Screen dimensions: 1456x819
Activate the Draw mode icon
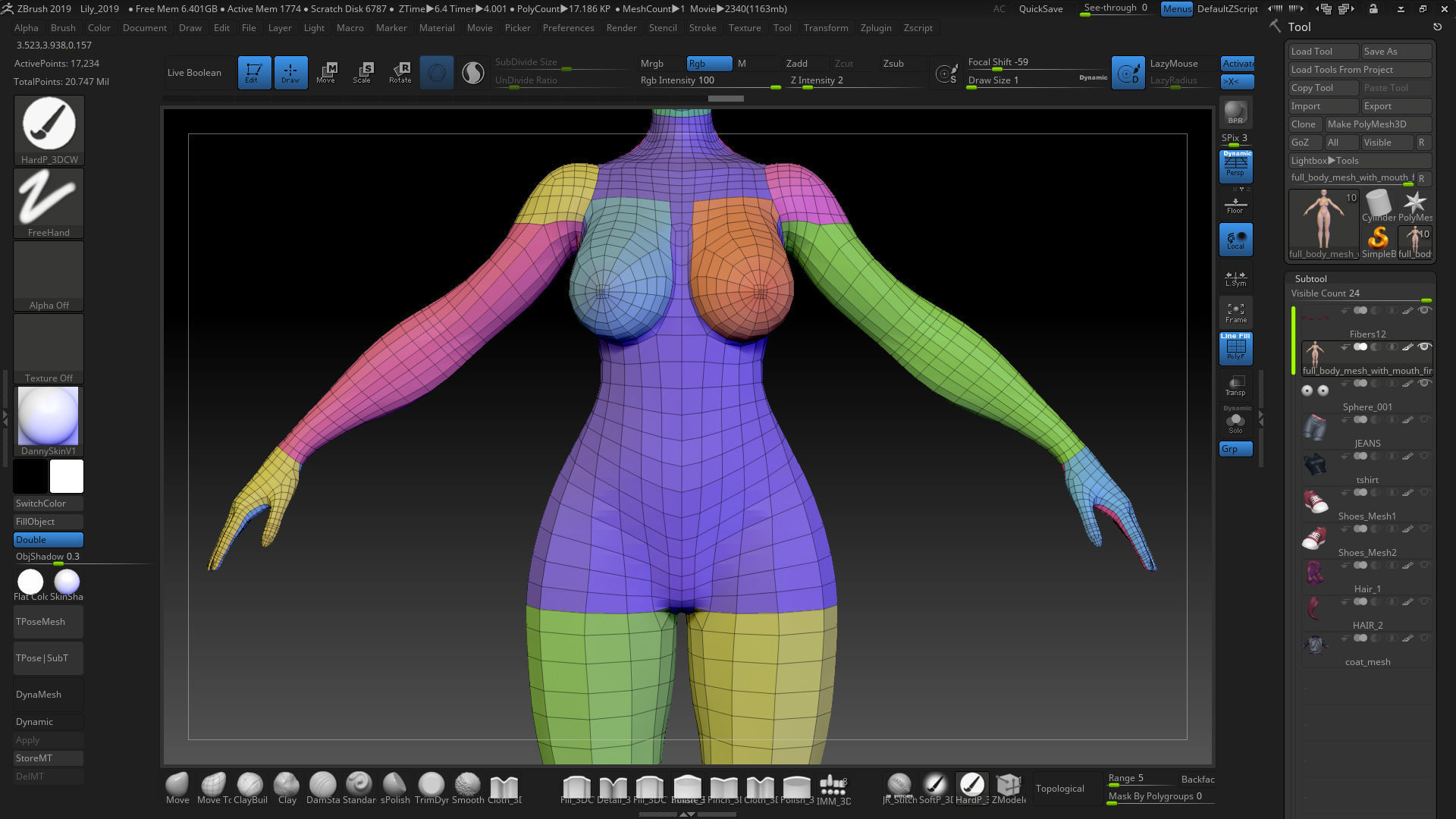[290, 73]
